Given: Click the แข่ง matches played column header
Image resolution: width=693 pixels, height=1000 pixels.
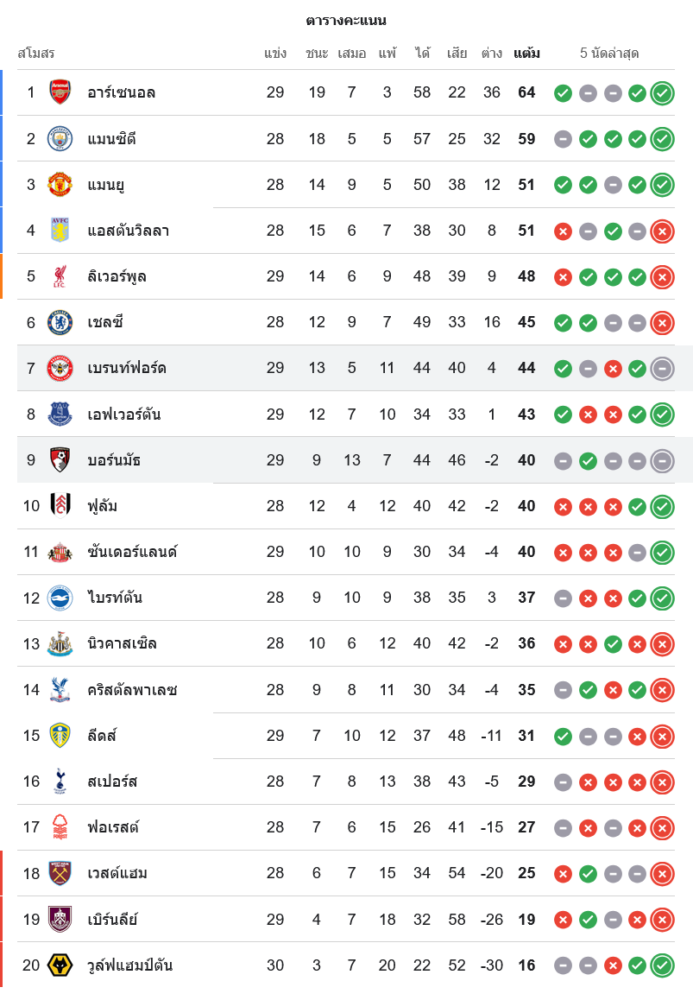Looking at the screenshot, I should pos(275,53).
